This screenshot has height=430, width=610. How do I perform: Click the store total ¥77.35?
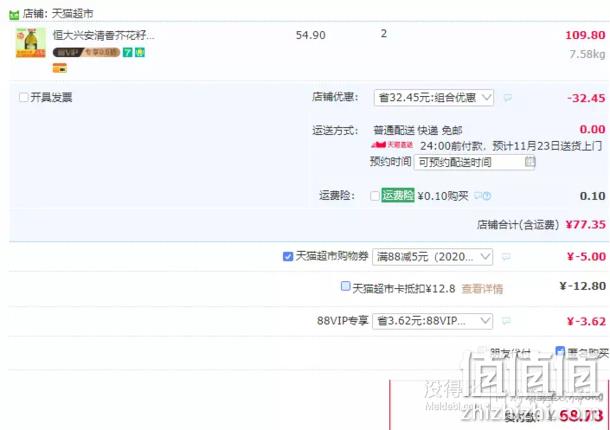585,225
